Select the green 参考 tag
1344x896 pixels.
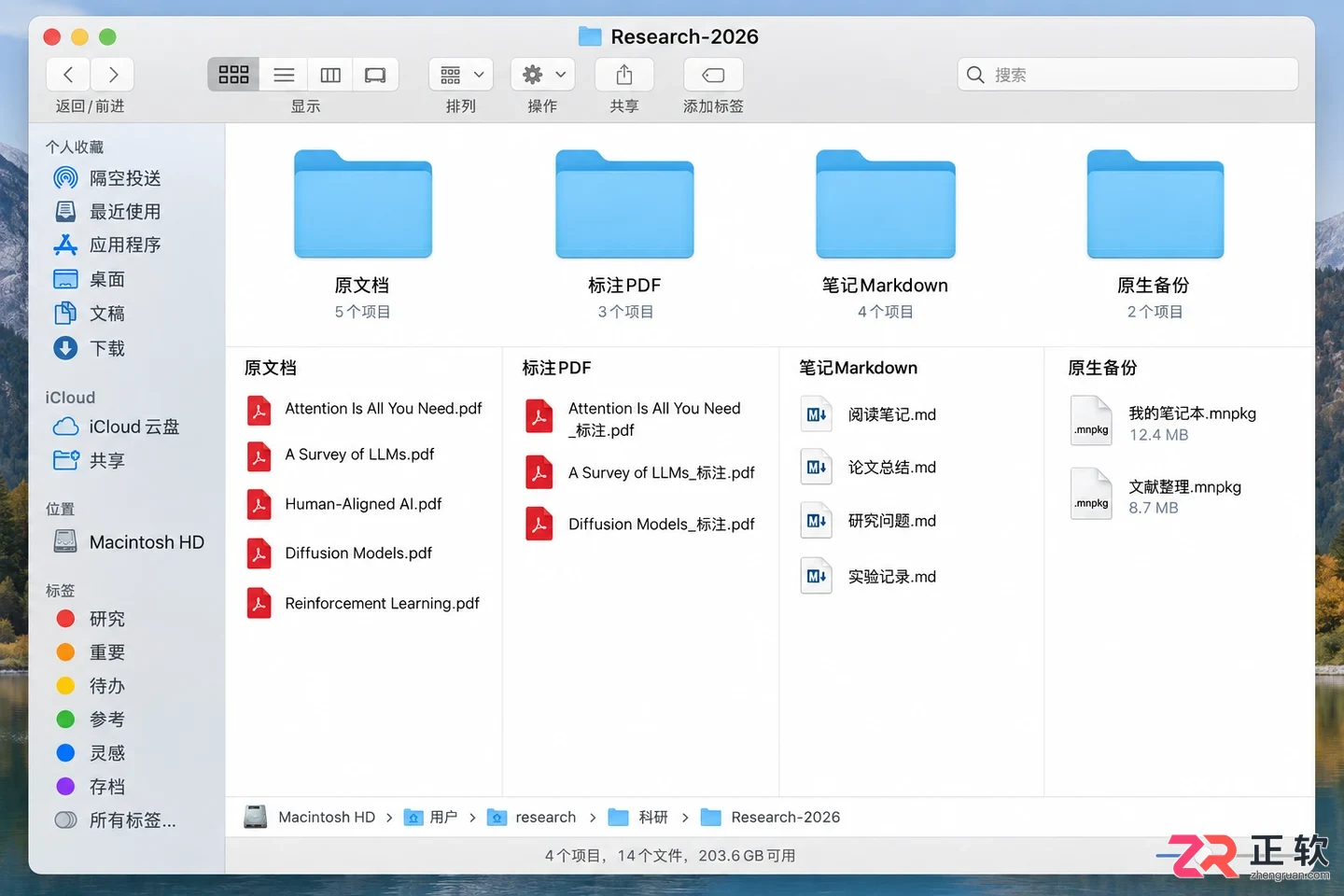pos(91,720)
